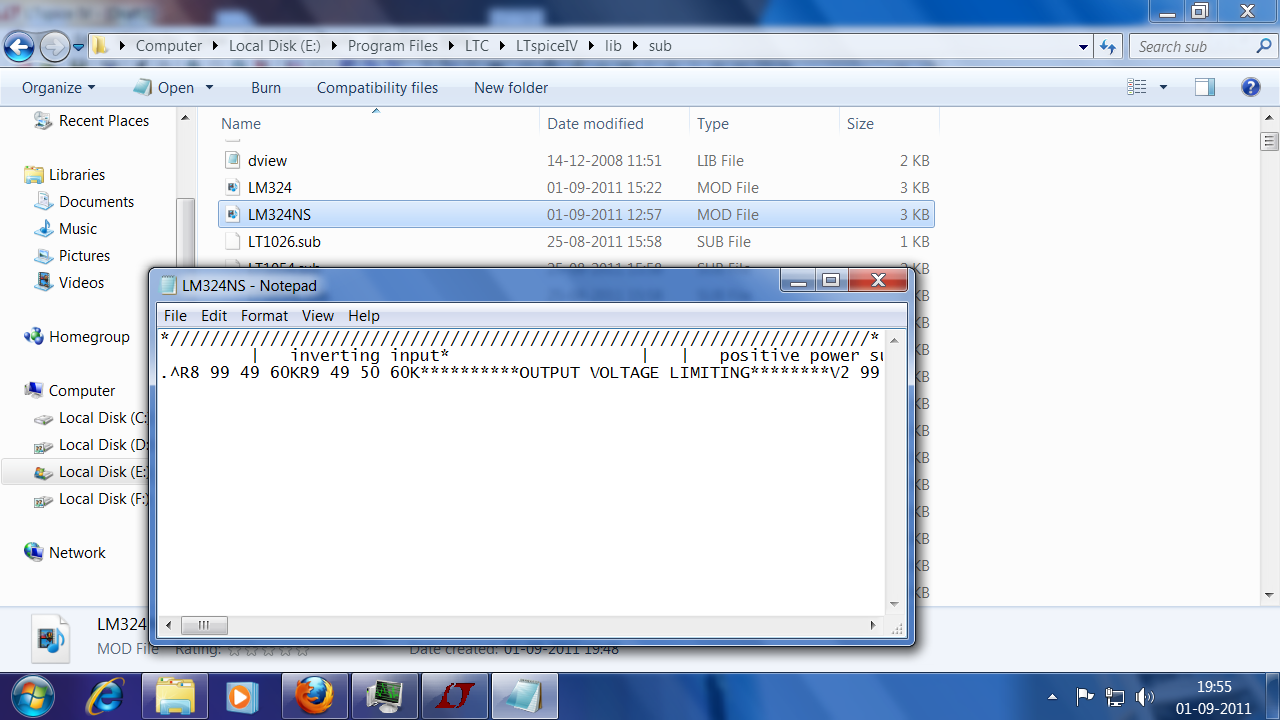Sort files by Name column header

tap(241, 124)
